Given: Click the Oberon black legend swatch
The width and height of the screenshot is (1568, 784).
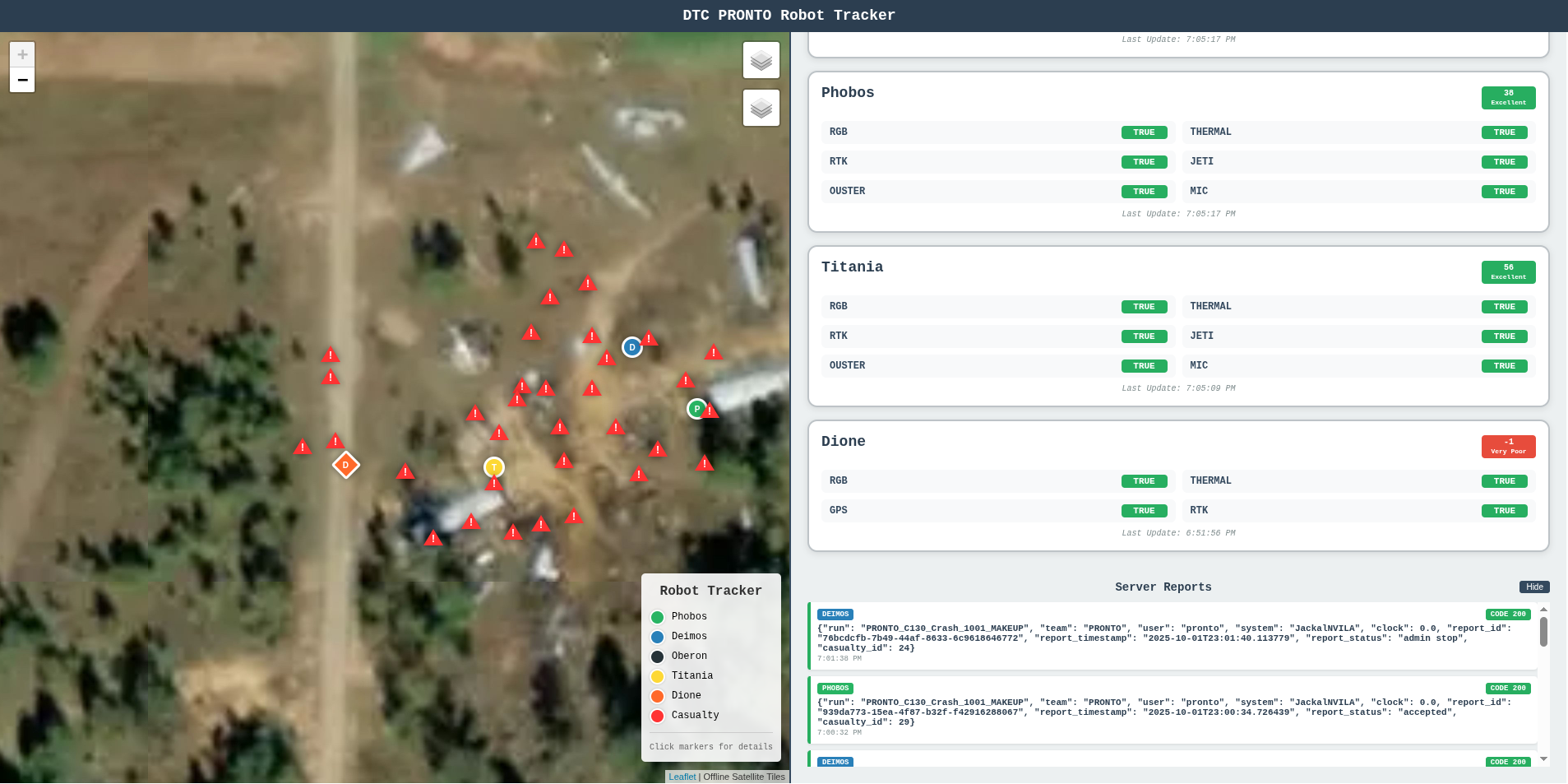Looking at the screenshot, I should coord(658,656).
